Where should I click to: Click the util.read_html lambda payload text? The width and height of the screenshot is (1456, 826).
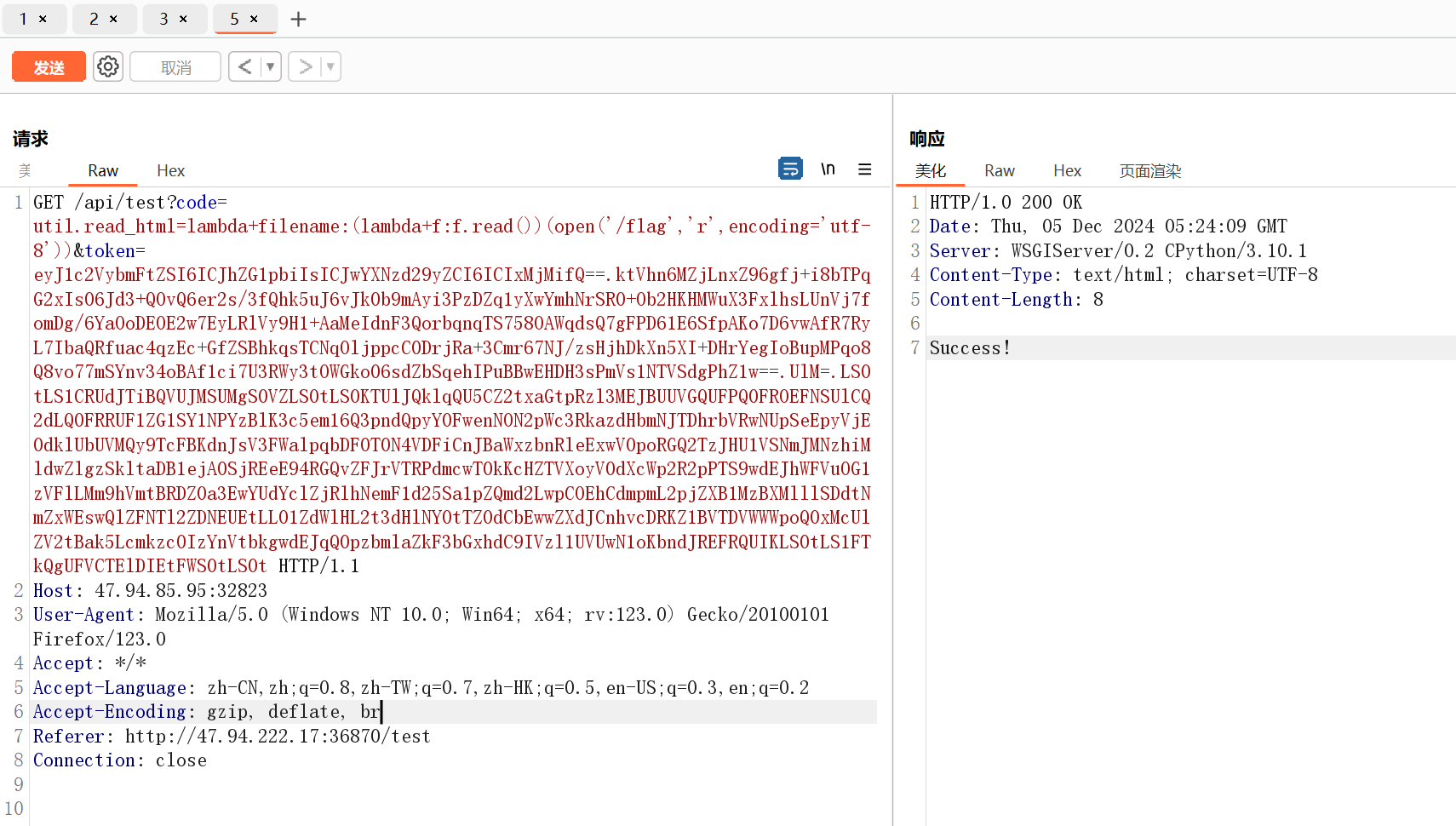pos(451,238)
